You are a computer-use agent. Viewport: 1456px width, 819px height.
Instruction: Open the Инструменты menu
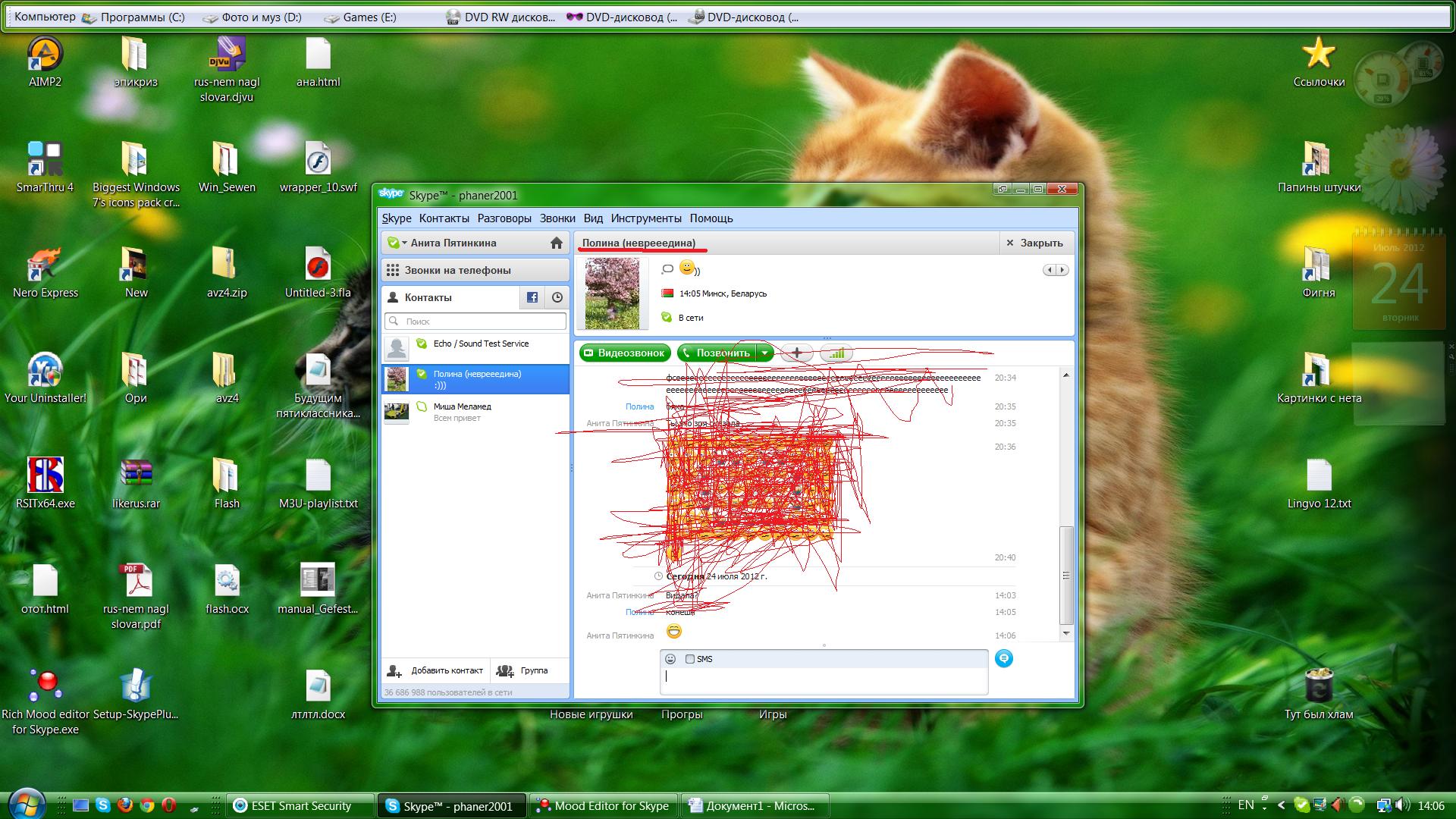tap(645, 218)
